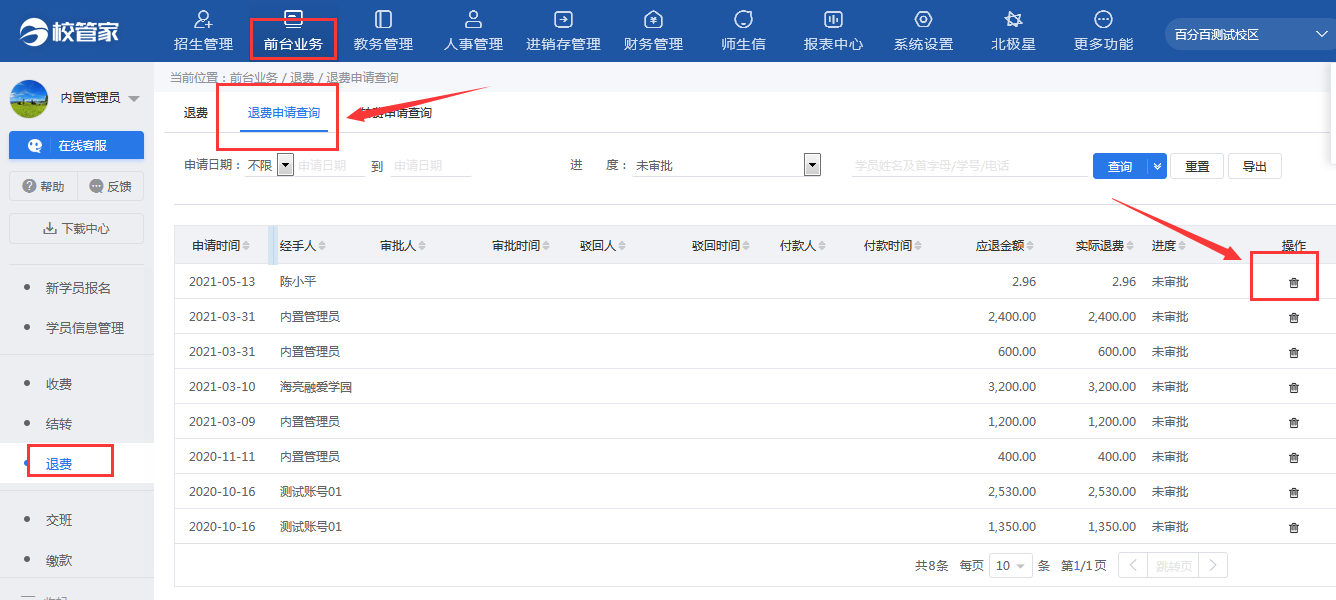
Task: Open 财务管理 module in top navigation
Action: click(x=653, y=31)
